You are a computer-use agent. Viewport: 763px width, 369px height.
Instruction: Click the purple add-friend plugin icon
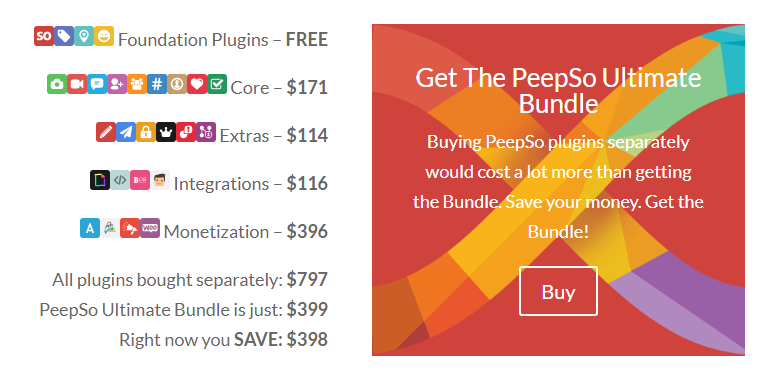(117, 84)
